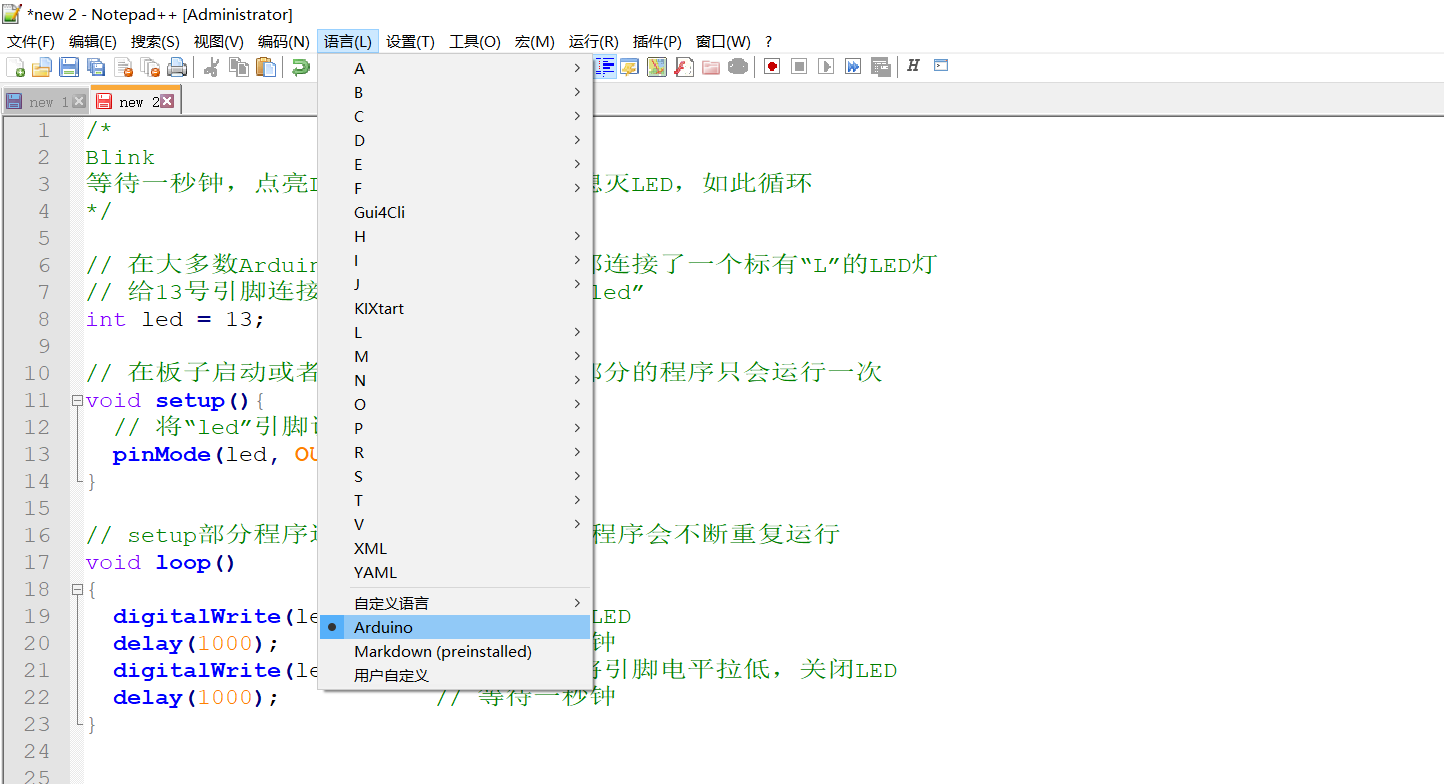Close the new 1 tab

pos(79,101)
